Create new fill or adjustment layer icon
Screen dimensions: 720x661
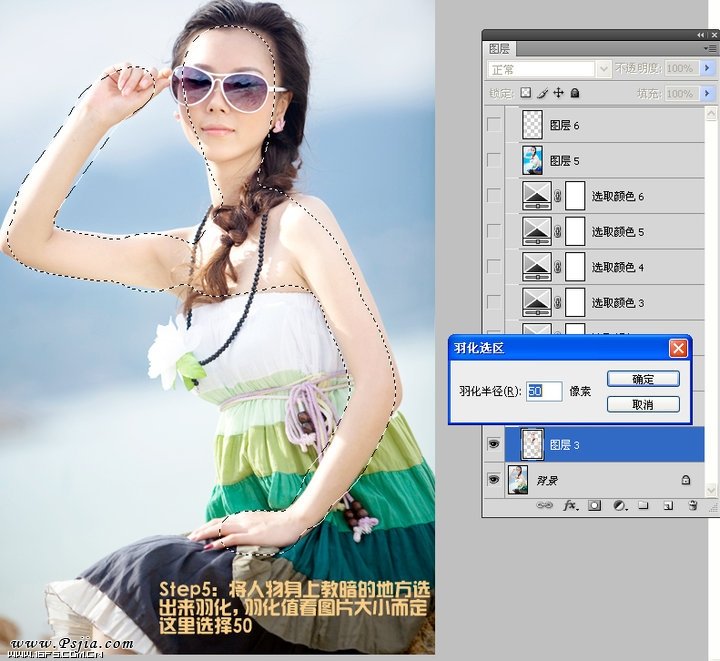pos(620,505)
